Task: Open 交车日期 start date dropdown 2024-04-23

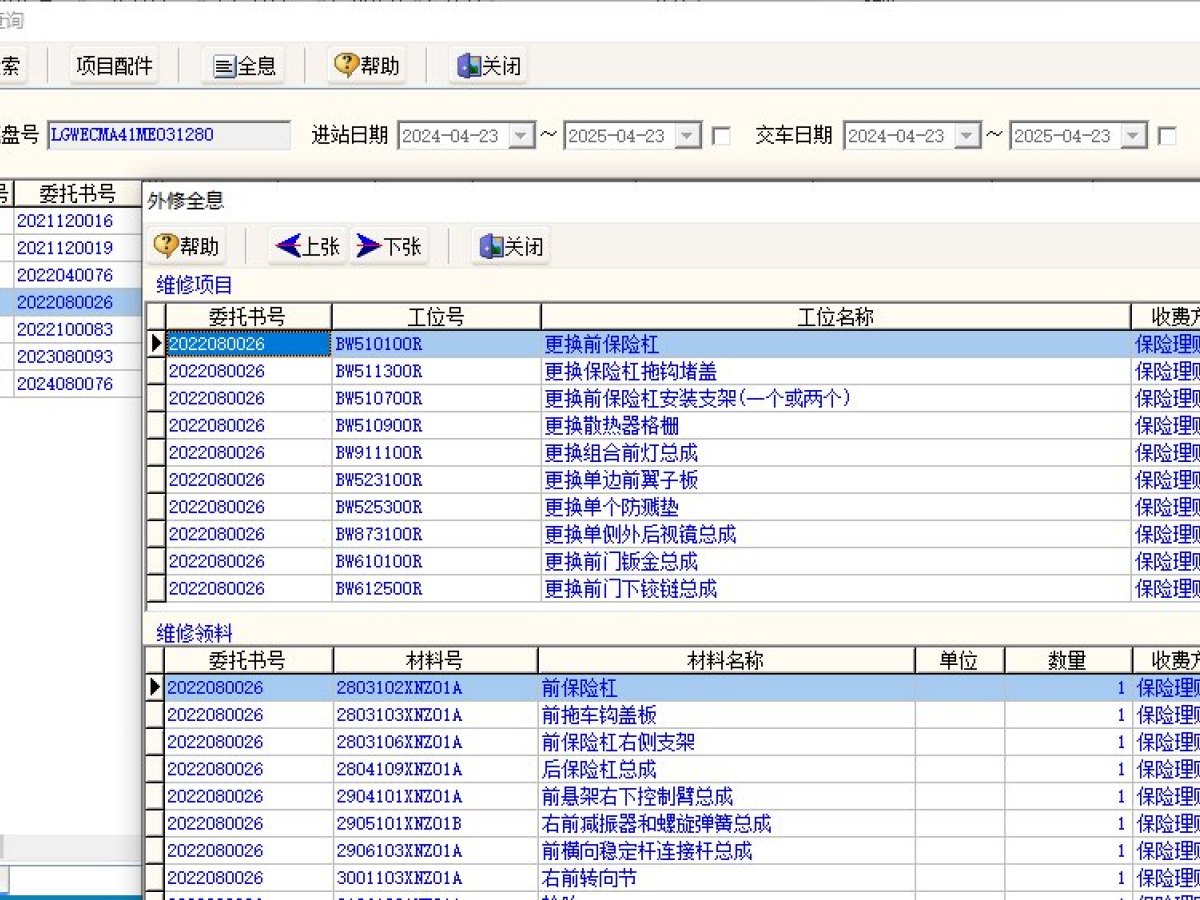Action: click(x=968, y=136)
